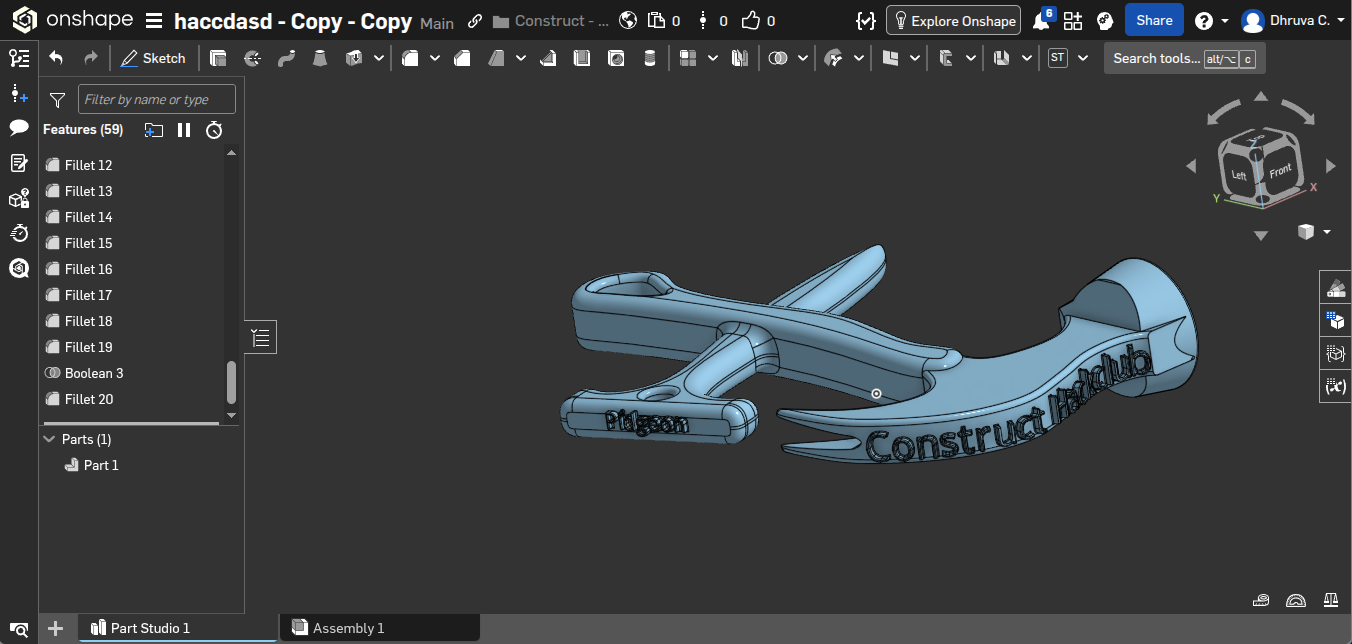
Task: Click the Filter by name or type field
Action: [x=157, y=99]
